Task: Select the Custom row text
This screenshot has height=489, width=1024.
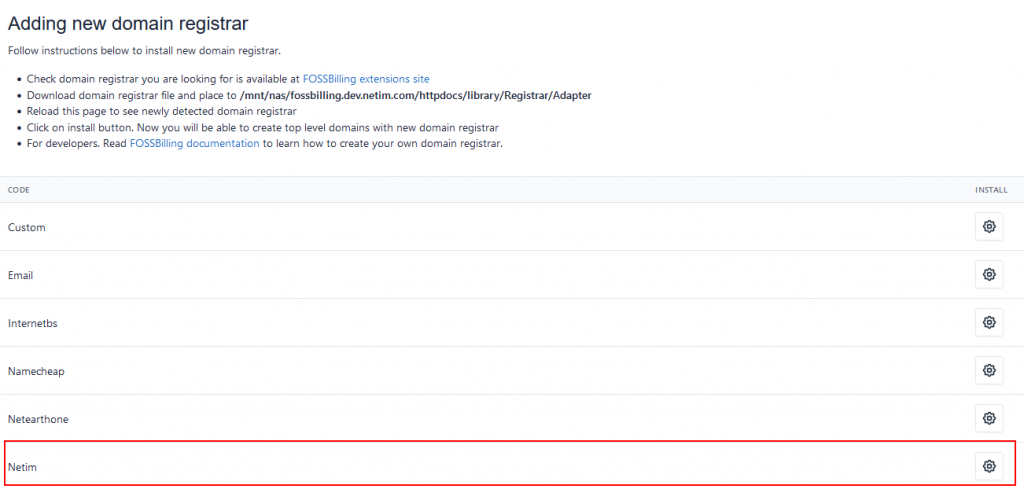Action: point(26,227)
